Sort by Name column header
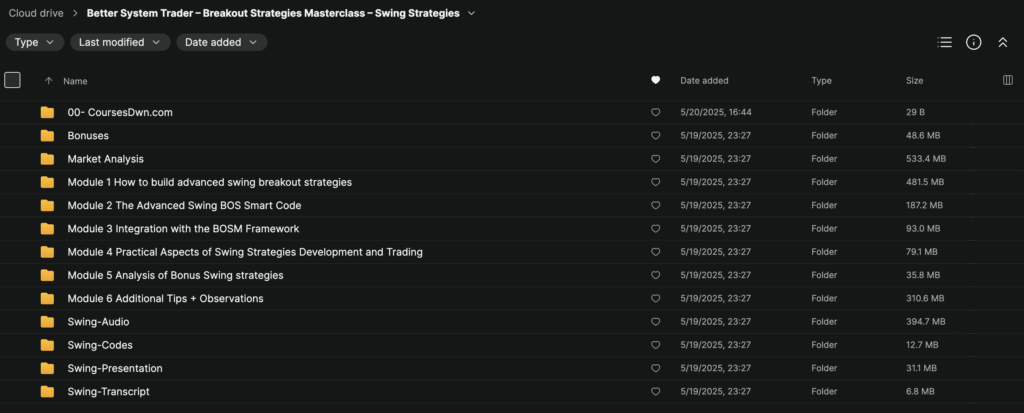Image resolution: width=1024 pixels, height=413 pixels. [x=75, y=81]
